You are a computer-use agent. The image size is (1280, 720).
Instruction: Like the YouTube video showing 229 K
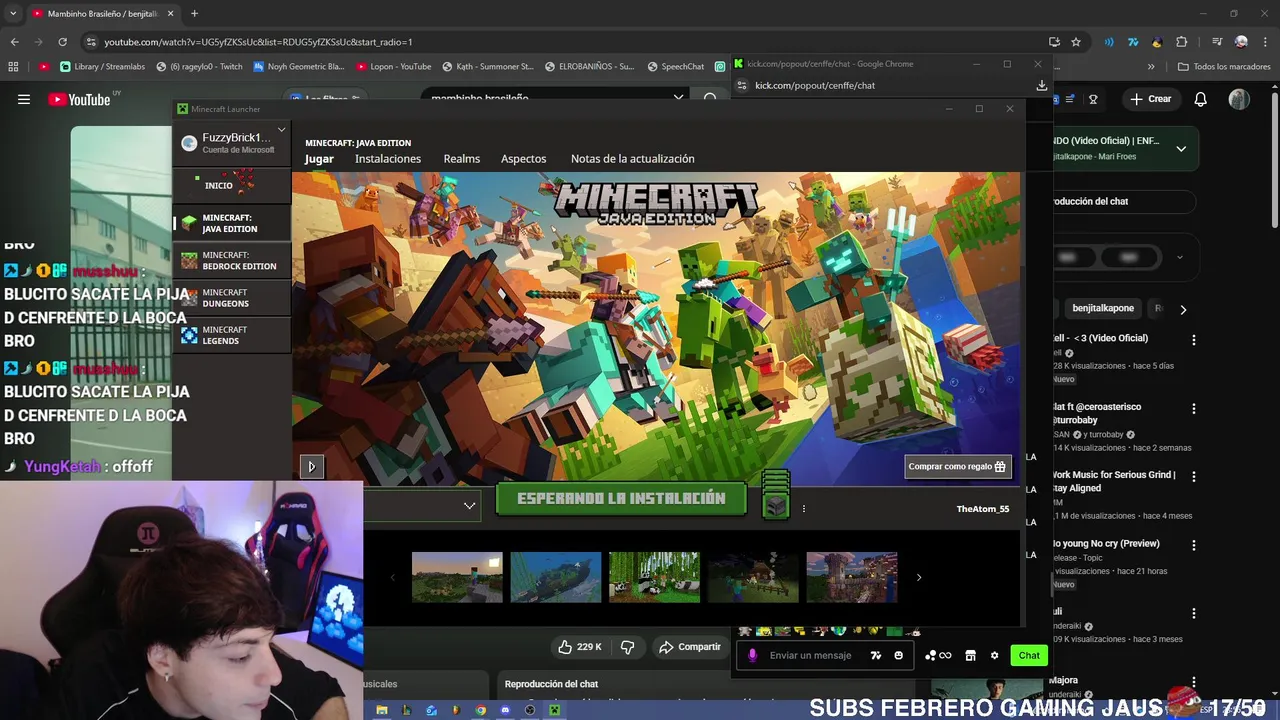pos(580,647)
